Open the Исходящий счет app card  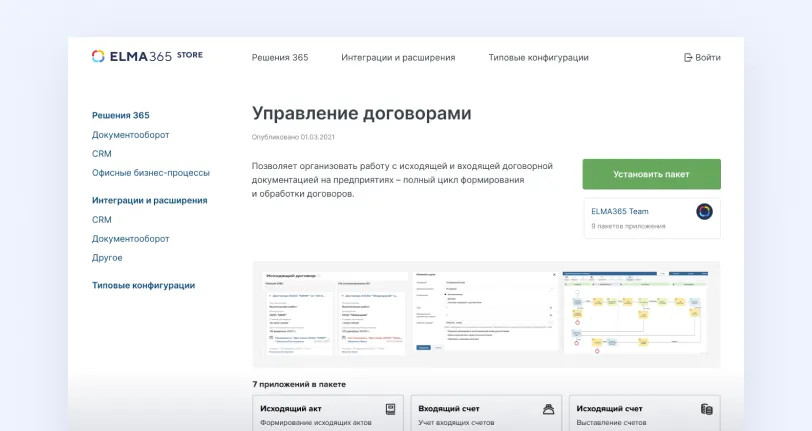coord(645,413)
